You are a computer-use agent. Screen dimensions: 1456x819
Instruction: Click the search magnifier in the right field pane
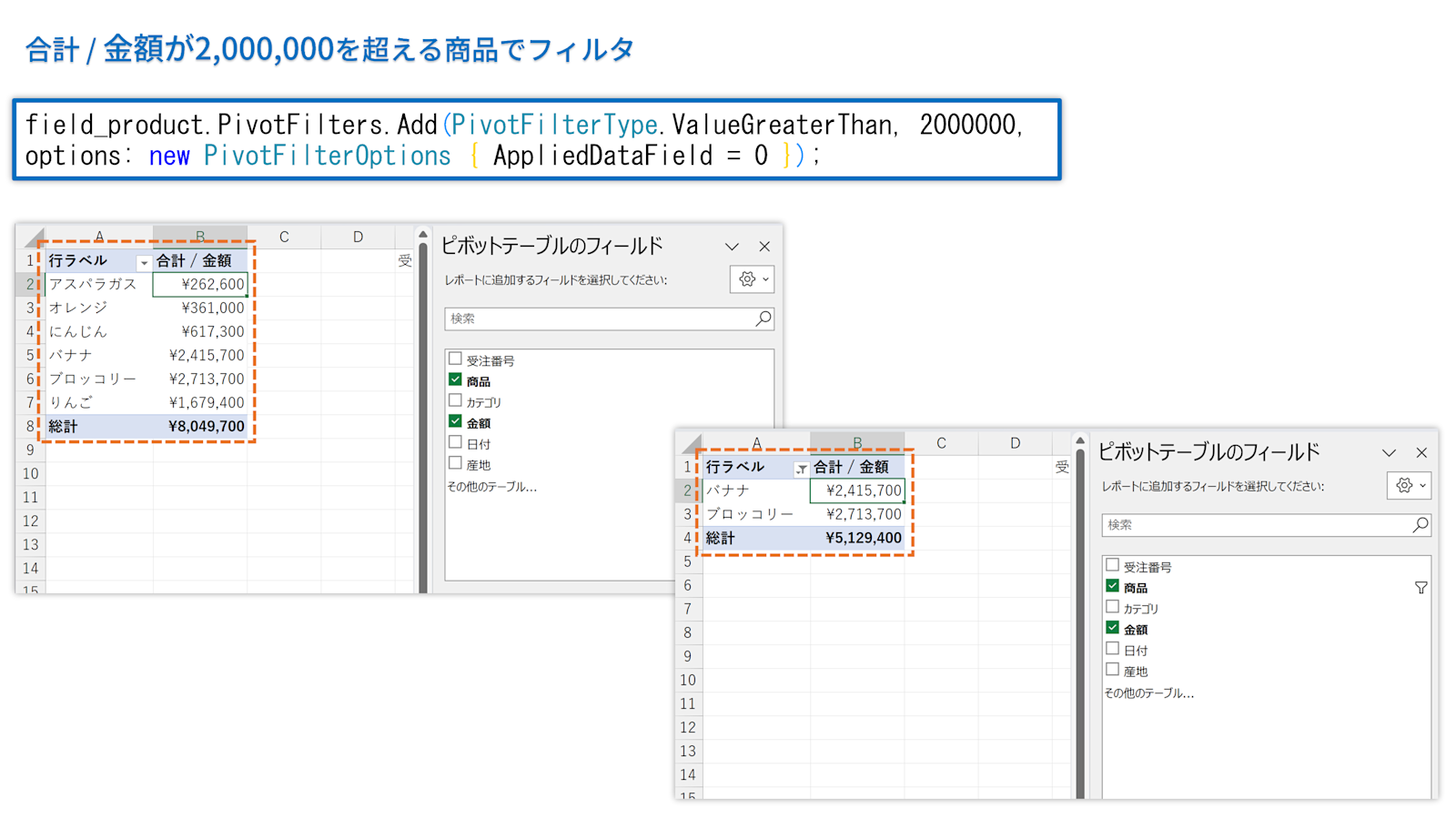point(1420,525)
